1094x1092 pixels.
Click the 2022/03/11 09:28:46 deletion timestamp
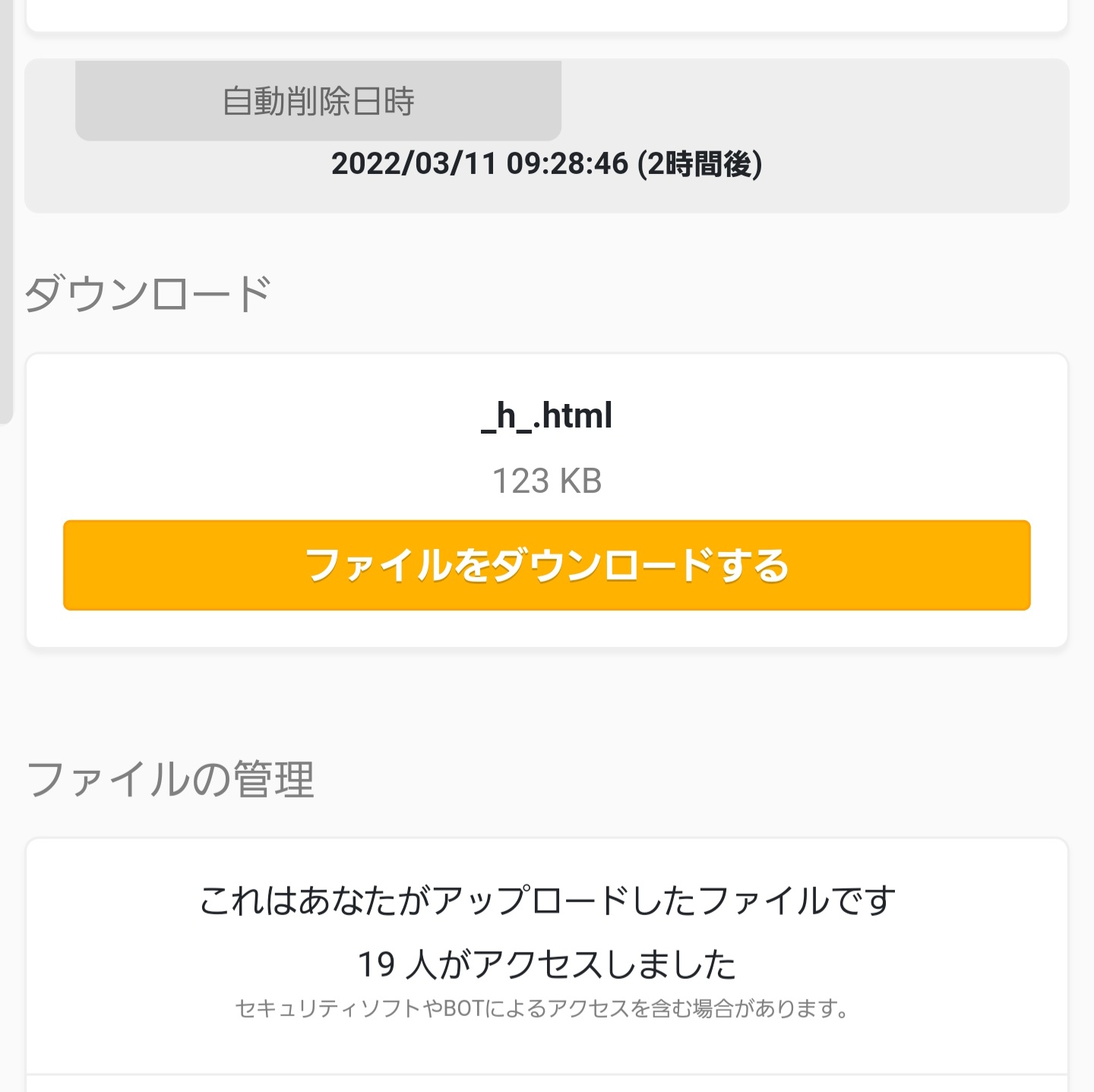(x=480, y=163)
